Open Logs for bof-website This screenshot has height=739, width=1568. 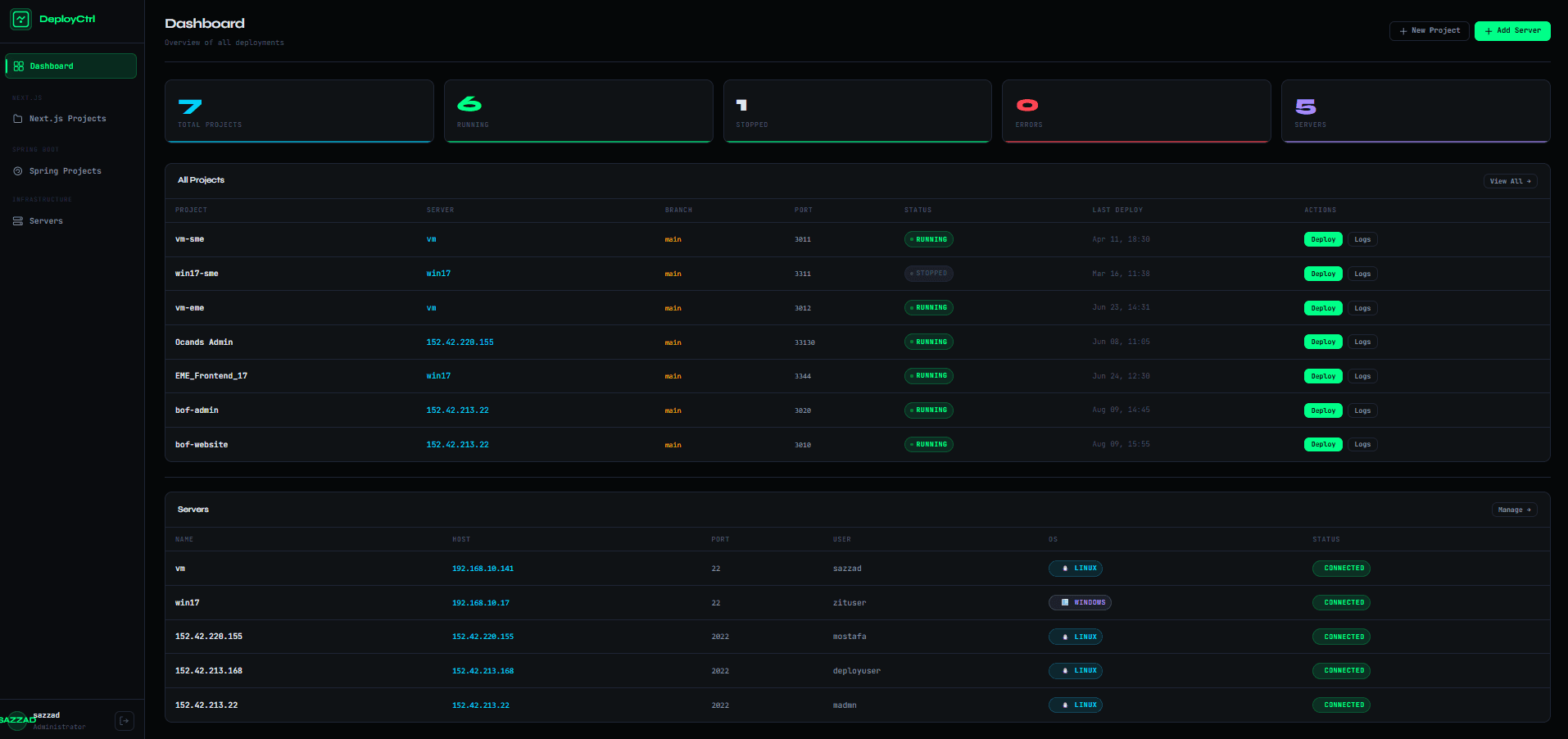coord(1362,445)
